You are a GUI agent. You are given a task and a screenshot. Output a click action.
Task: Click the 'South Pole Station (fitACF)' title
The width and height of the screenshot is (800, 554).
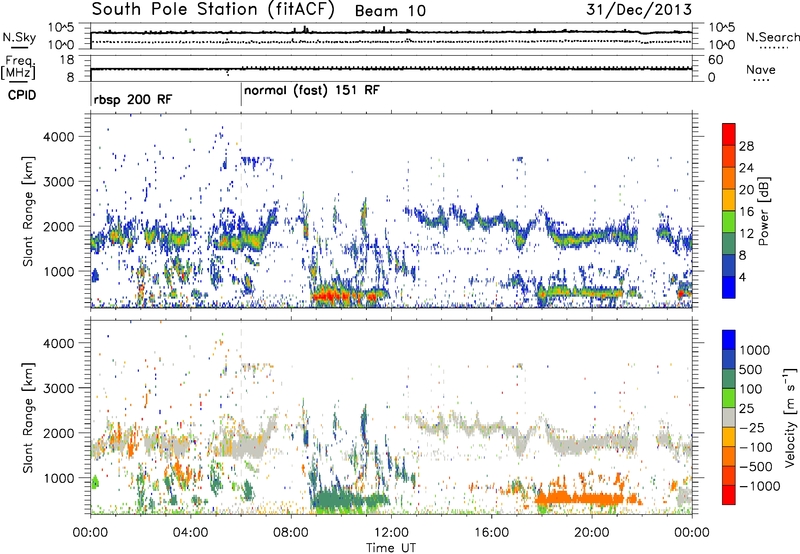[213, 10]
